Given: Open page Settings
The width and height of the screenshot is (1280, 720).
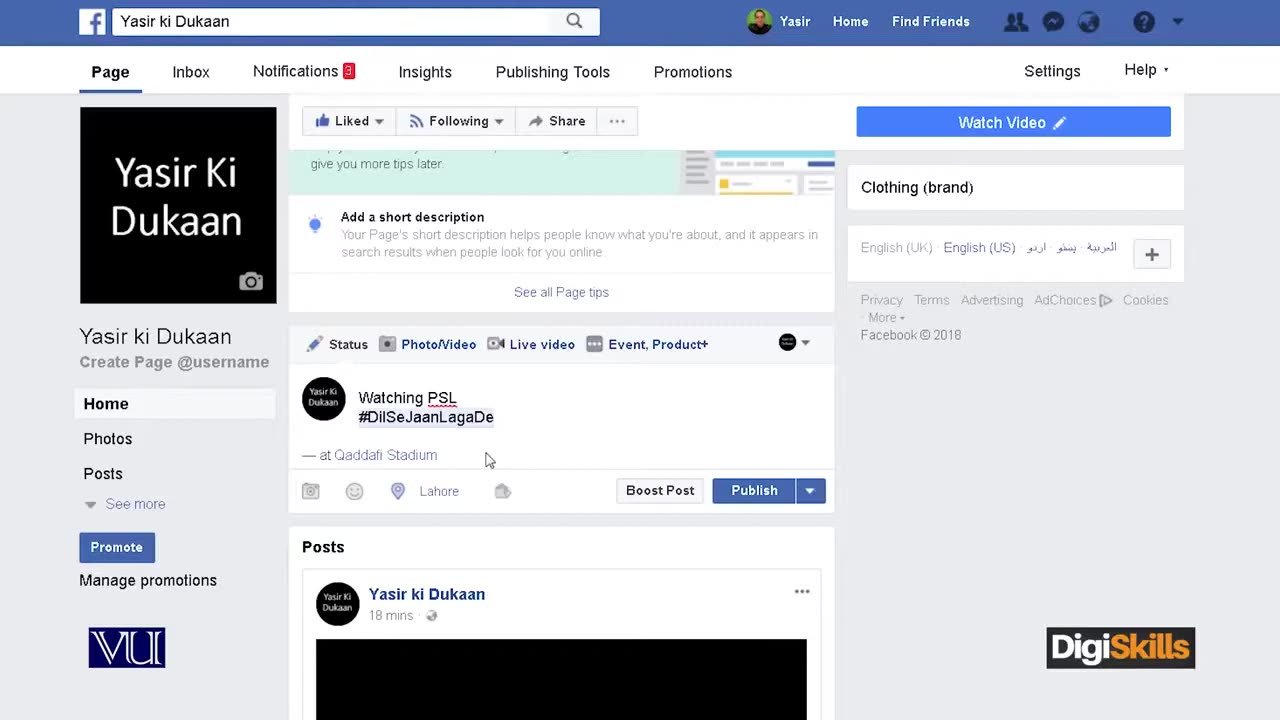Looking at the screenshot, I should pyautogui.click(x=1052, y=71).
